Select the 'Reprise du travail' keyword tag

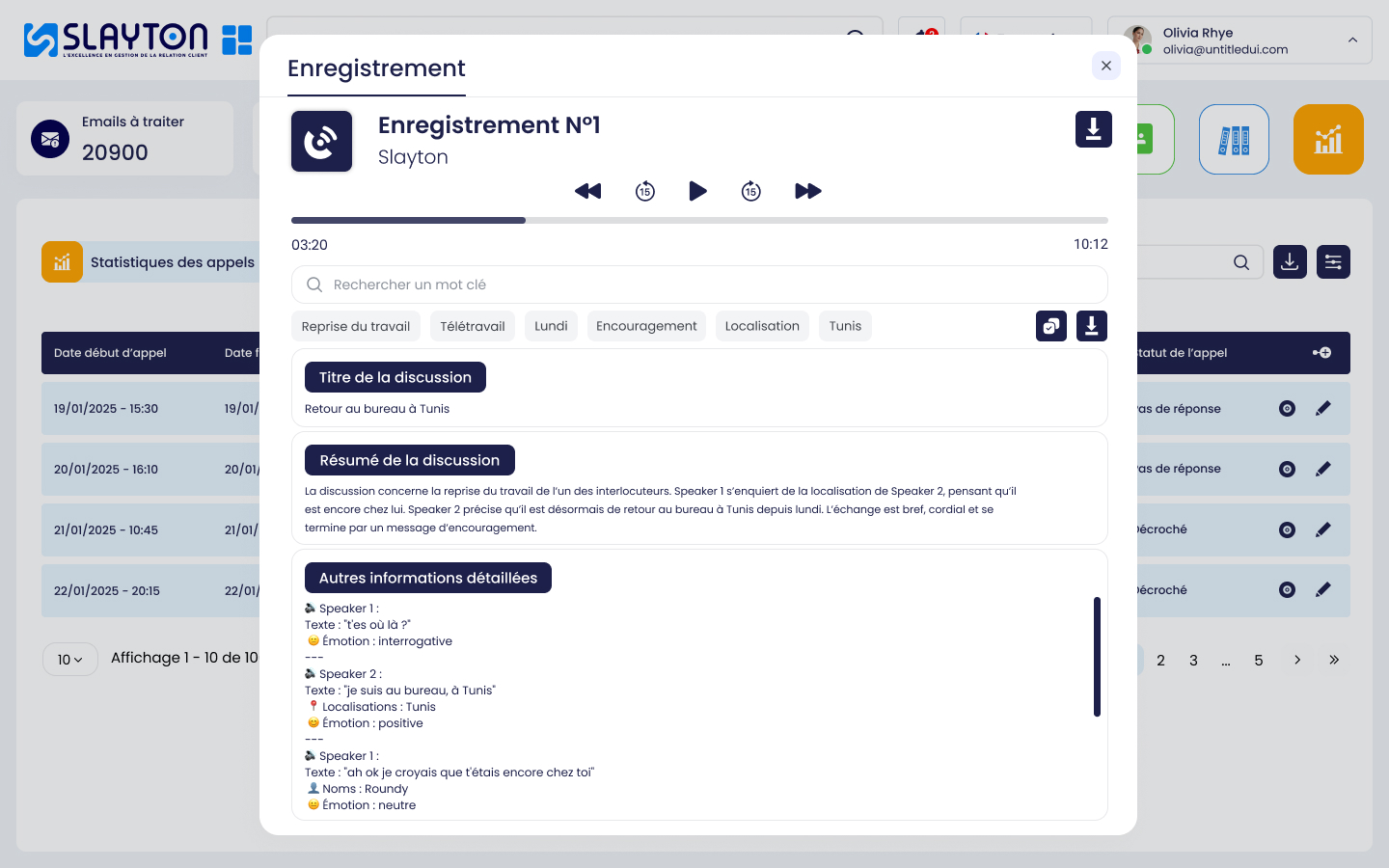pos(356,326)
